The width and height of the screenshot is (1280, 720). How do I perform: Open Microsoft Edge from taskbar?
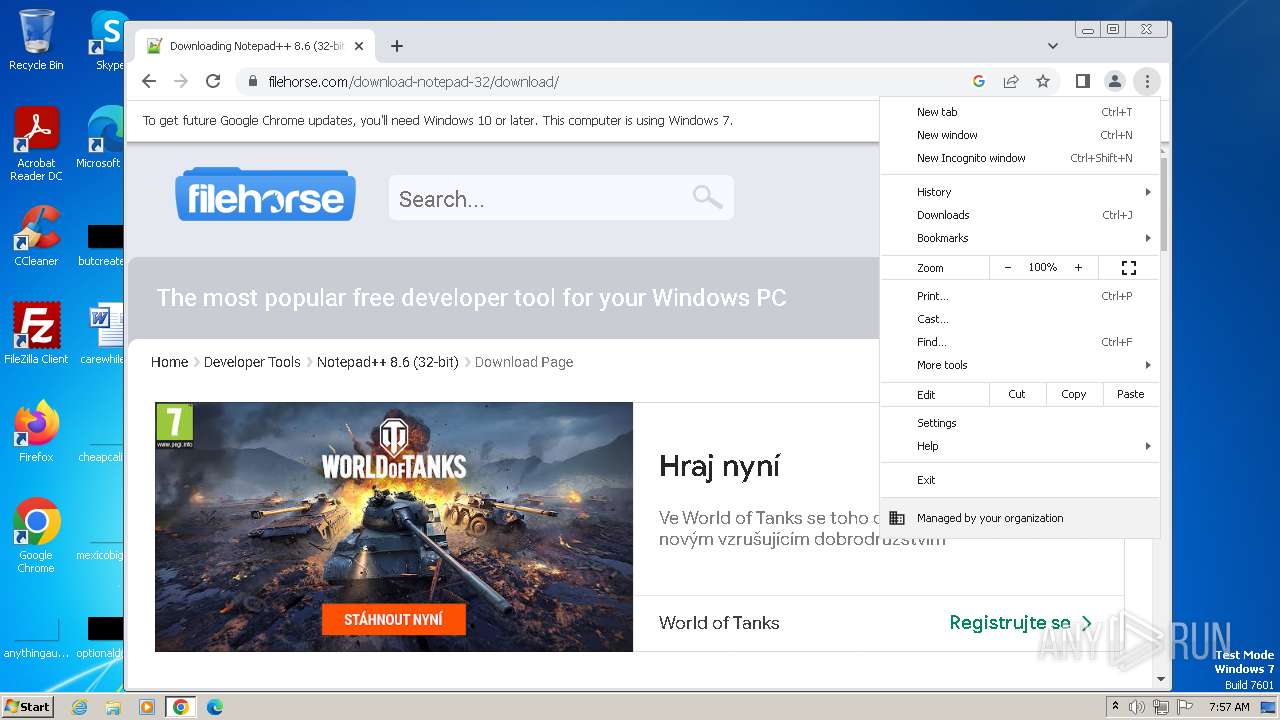click(x=215, y=707)
